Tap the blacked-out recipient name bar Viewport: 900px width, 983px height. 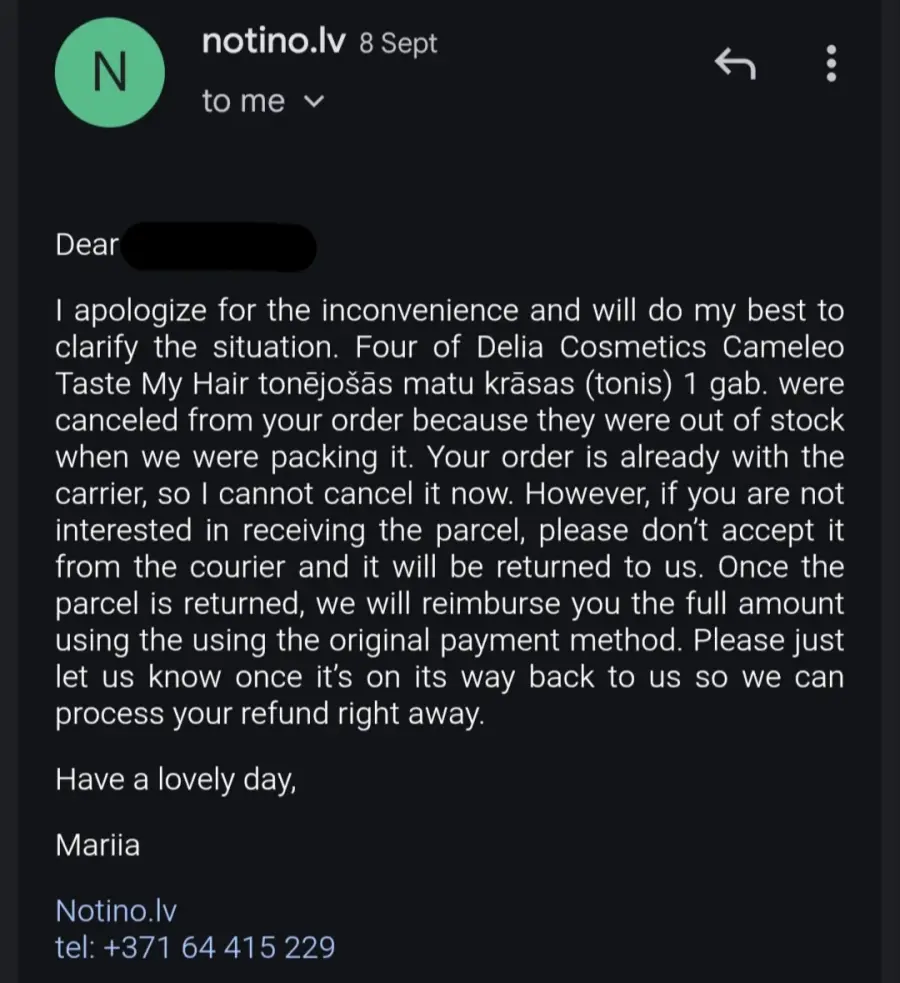[218, 247]
